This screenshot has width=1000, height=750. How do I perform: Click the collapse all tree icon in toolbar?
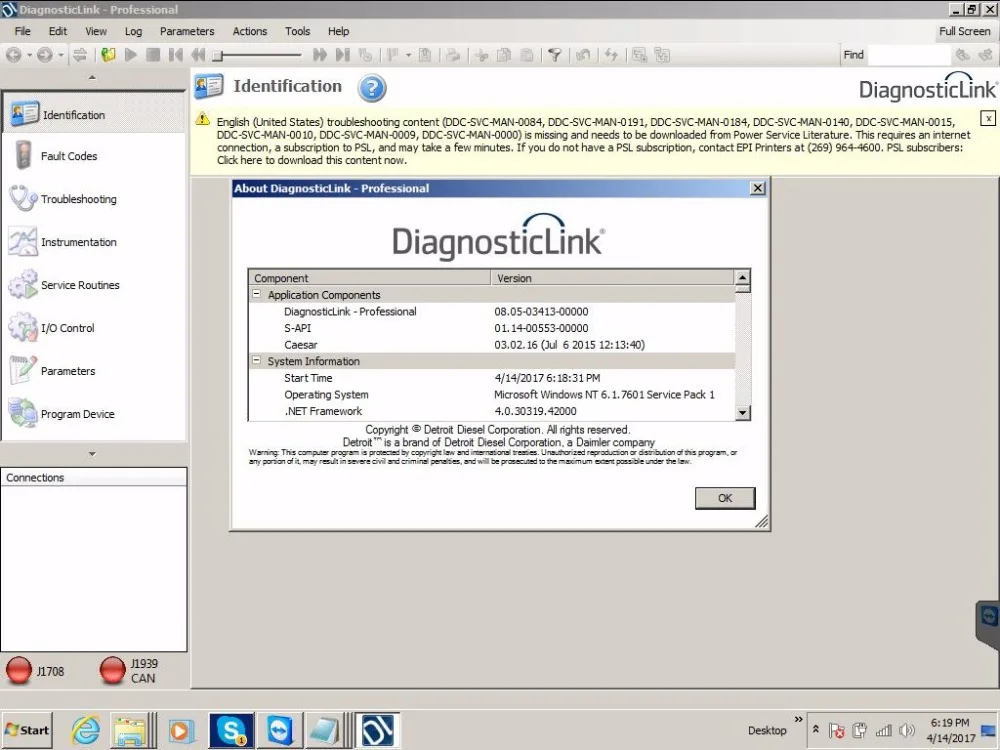[x=662, y=55]
